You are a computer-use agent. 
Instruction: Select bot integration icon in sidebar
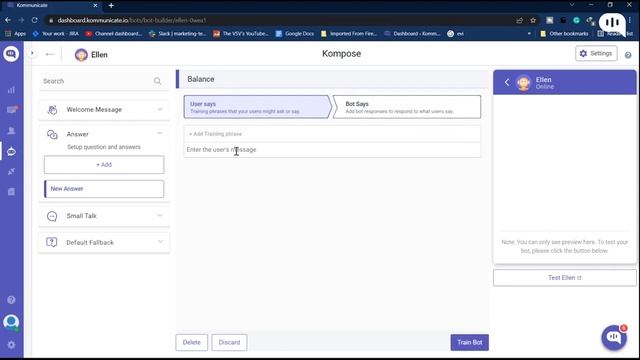click(x=11, y=151)
